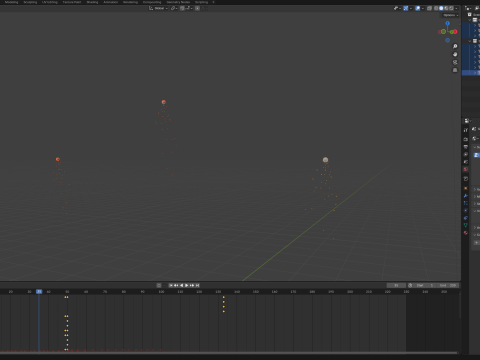Open the UV Editing workspace tab
Image resolution: width=480 pixels, height=360 pixels.
click(x=50, y=2)
